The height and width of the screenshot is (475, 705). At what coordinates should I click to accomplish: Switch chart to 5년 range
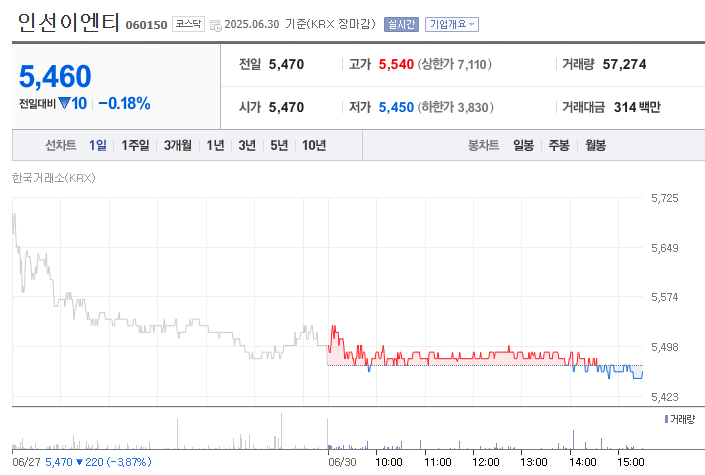279,145
